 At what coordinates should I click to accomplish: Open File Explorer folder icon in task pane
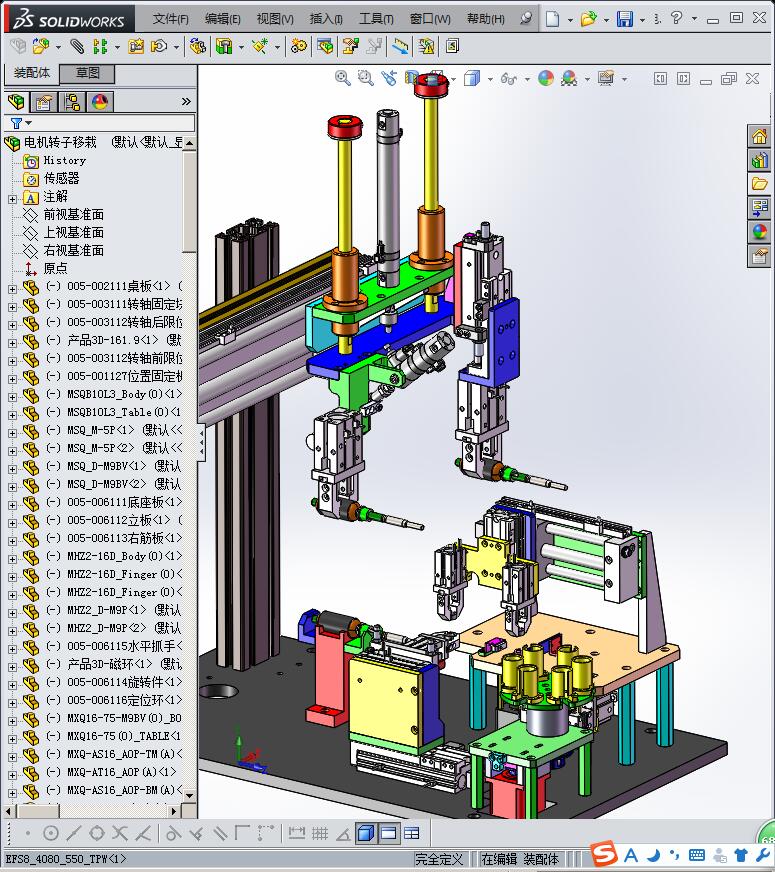(759, 184)
